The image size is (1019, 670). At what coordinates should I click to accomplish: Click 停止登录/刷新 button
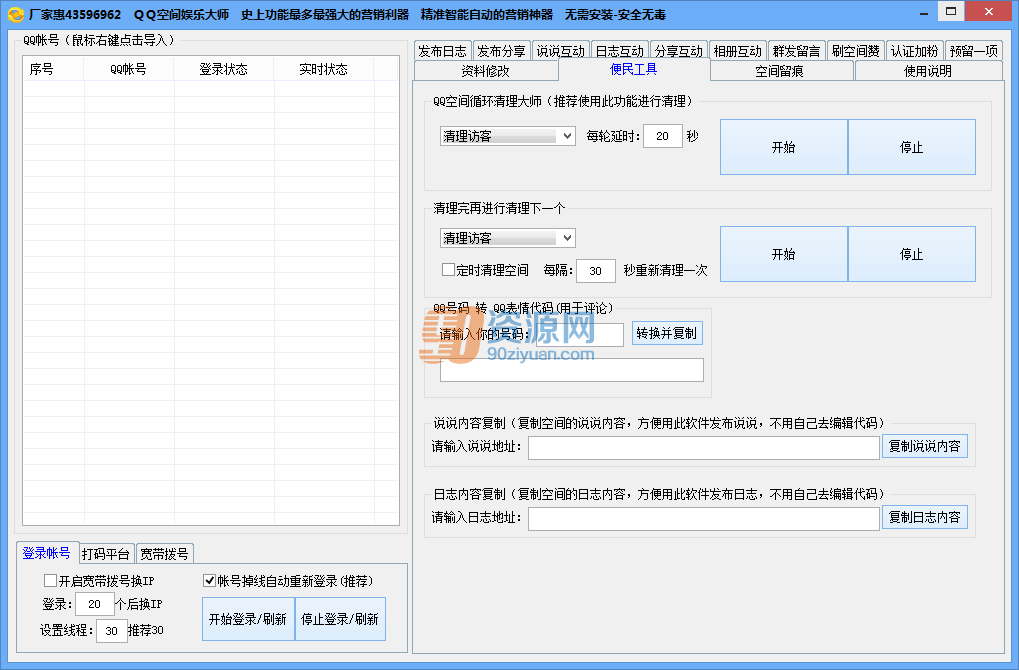click(x=341, y=619)
